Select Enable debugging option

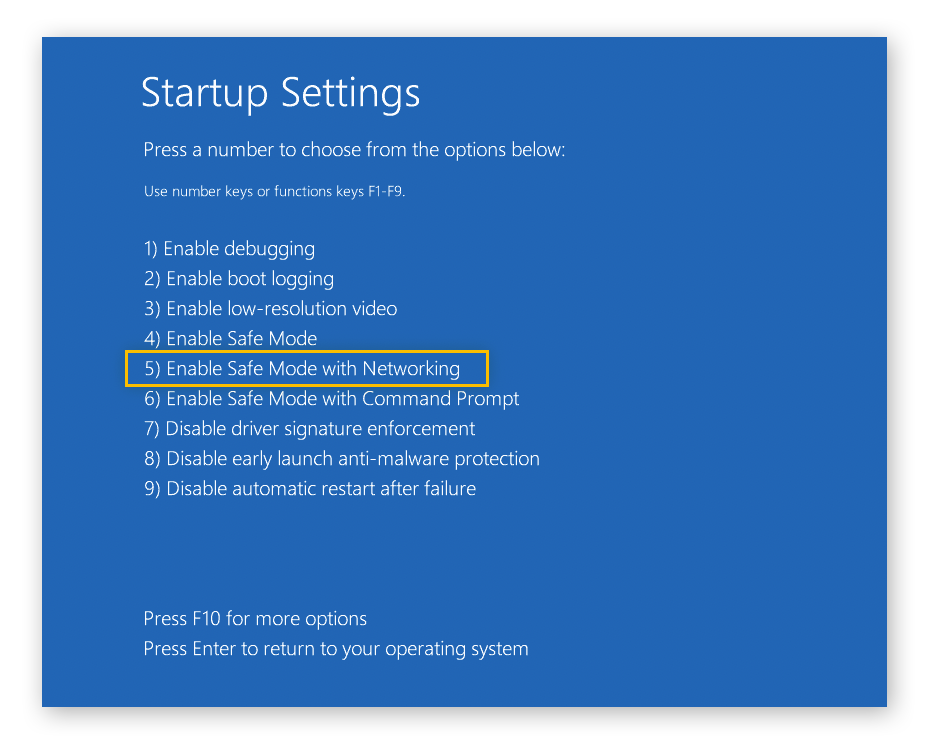[229, 249]
